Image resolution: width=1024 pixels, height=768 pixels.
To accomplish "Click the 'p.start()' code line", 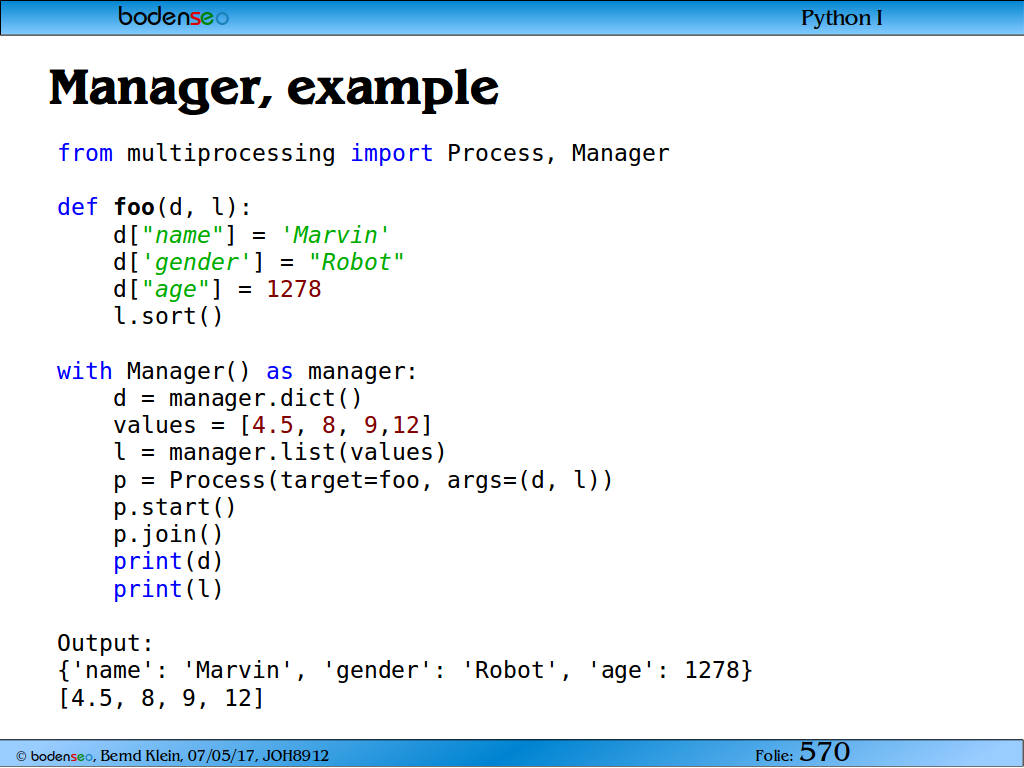I will coord(174,507).
